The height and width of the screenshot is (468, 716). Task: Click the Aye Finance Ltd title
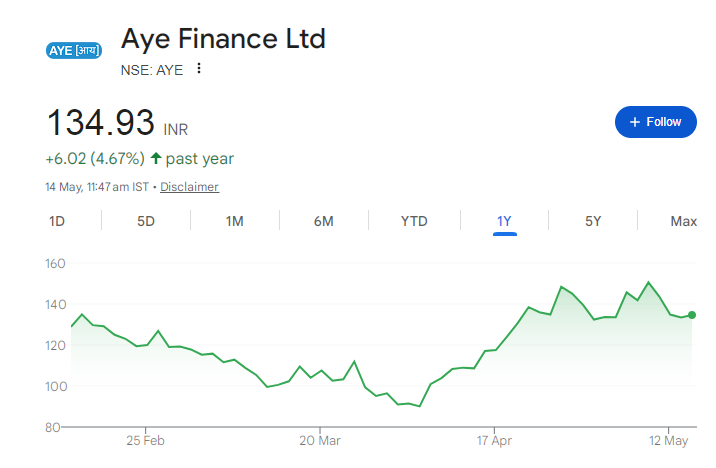pos(223,38)
